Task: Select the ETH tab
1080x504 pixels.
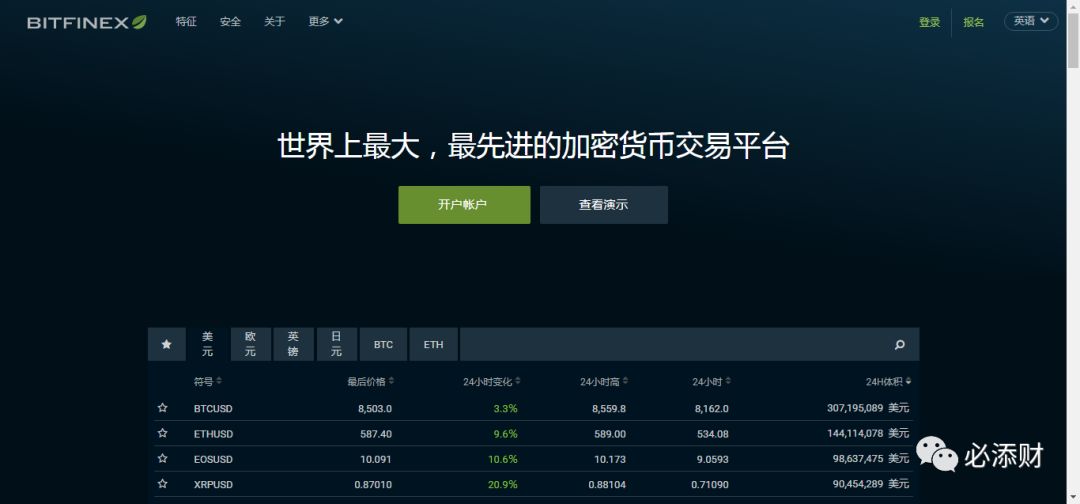Action: point(433,344)
